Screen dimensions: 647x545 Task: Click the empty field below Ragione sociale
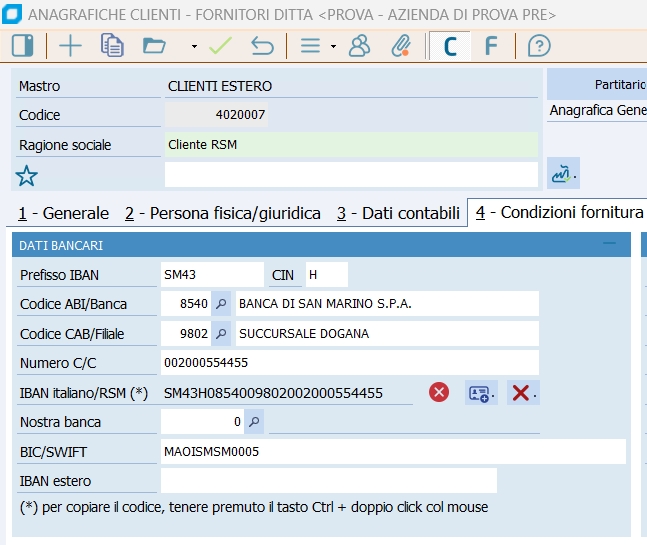[x=351, y=175]
